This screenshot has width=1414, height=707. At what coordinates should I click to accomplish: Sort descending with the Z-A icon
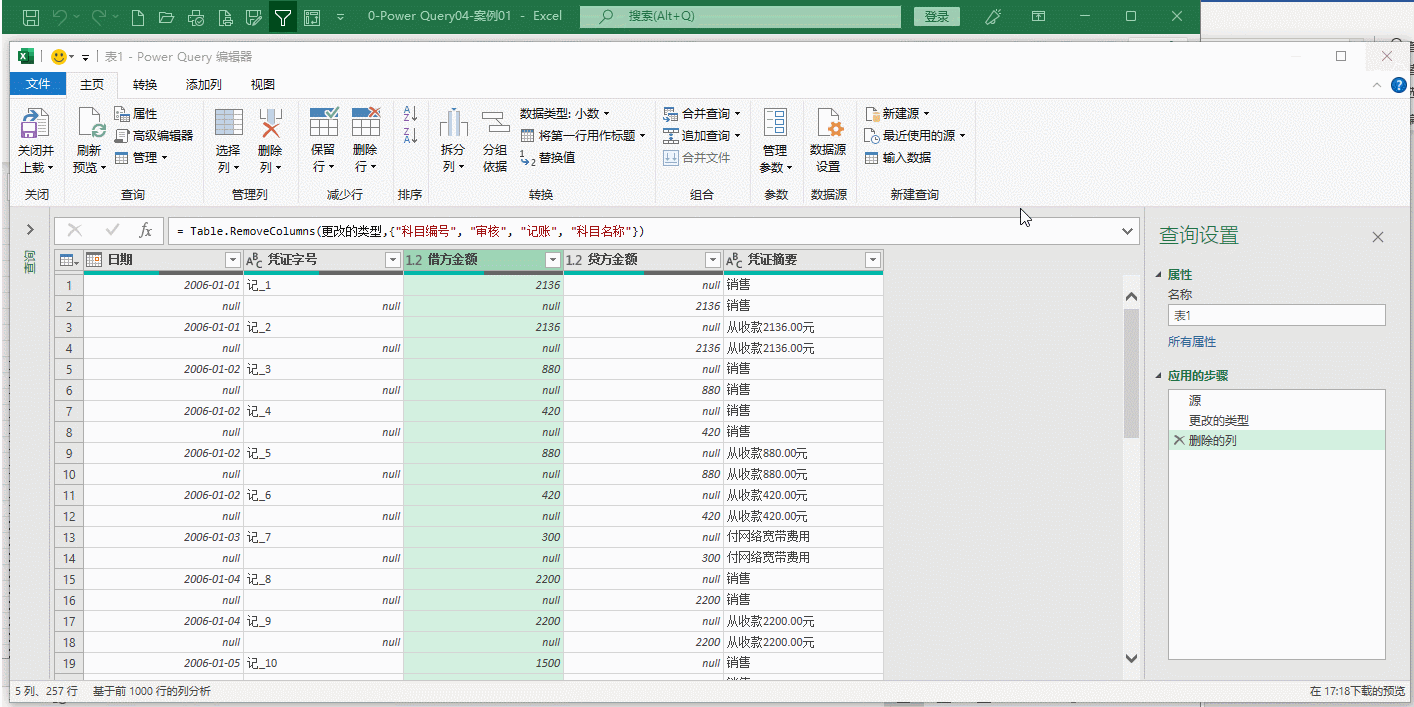(x=410, y=136)
